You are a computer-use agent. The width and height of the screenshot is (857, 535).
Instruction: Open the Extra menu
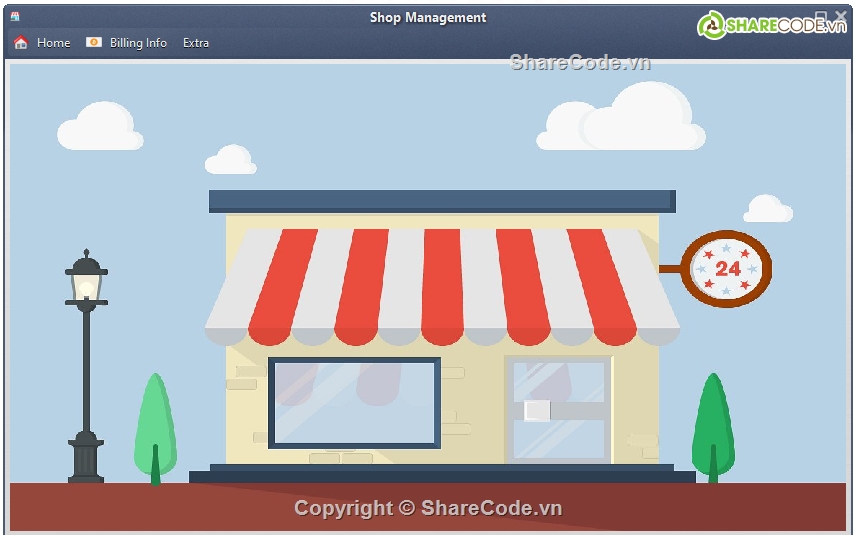point(196,43)
